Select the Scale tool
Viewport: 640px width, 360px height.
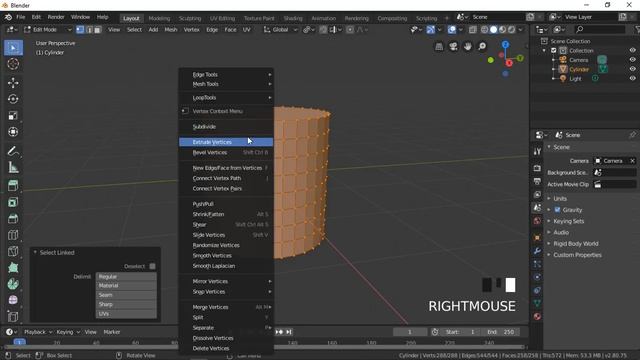tap(13, 116)
